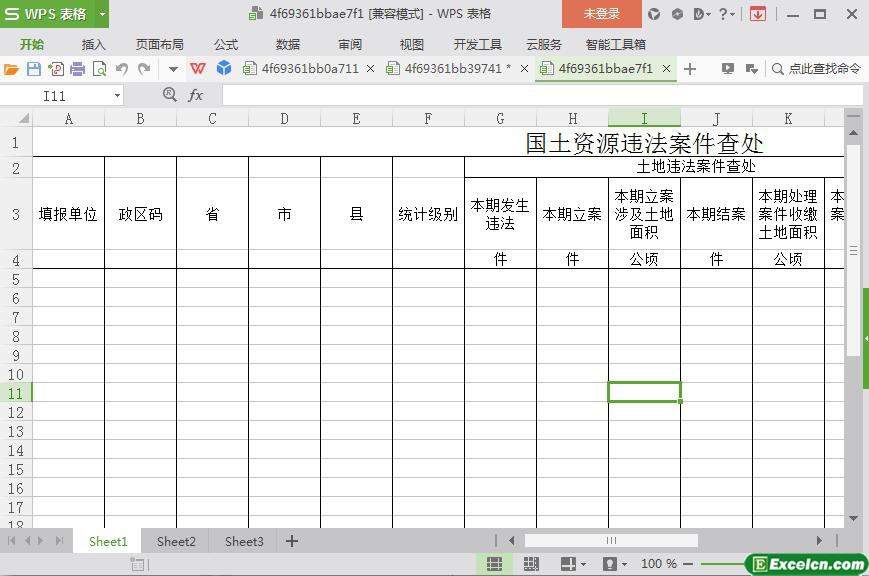Open the WPS 表格 application menu arrow
This screenshot has width=869, height=576.
click(x=102, y=14)
